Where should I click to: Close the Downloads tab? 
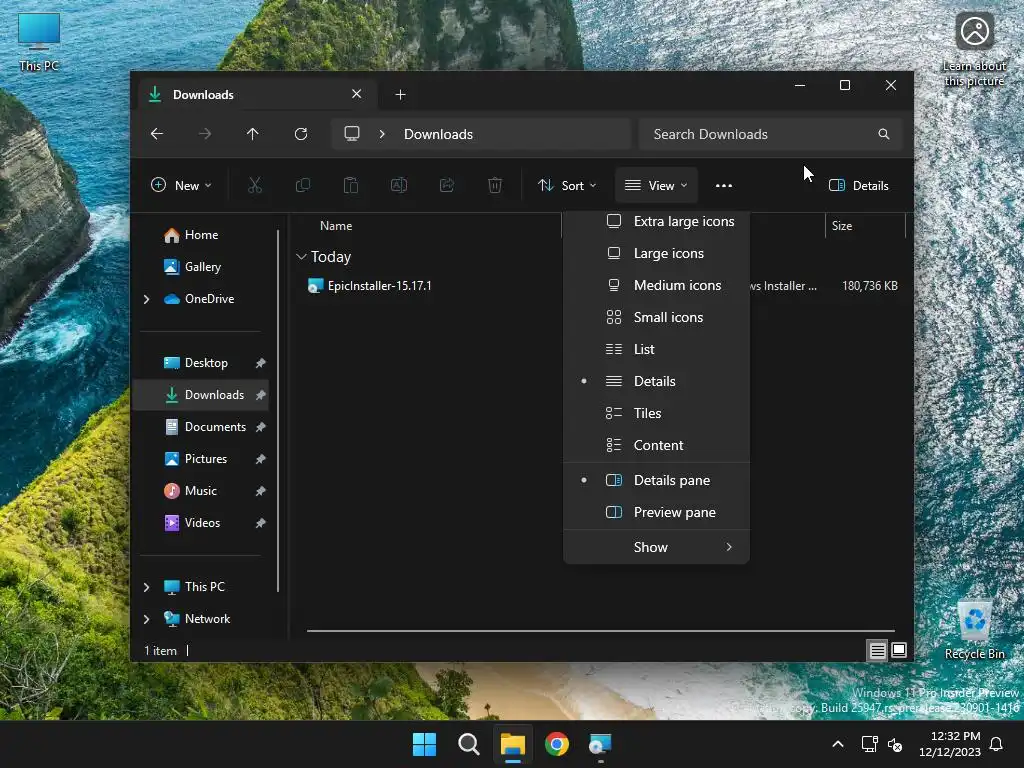(357, 94)
